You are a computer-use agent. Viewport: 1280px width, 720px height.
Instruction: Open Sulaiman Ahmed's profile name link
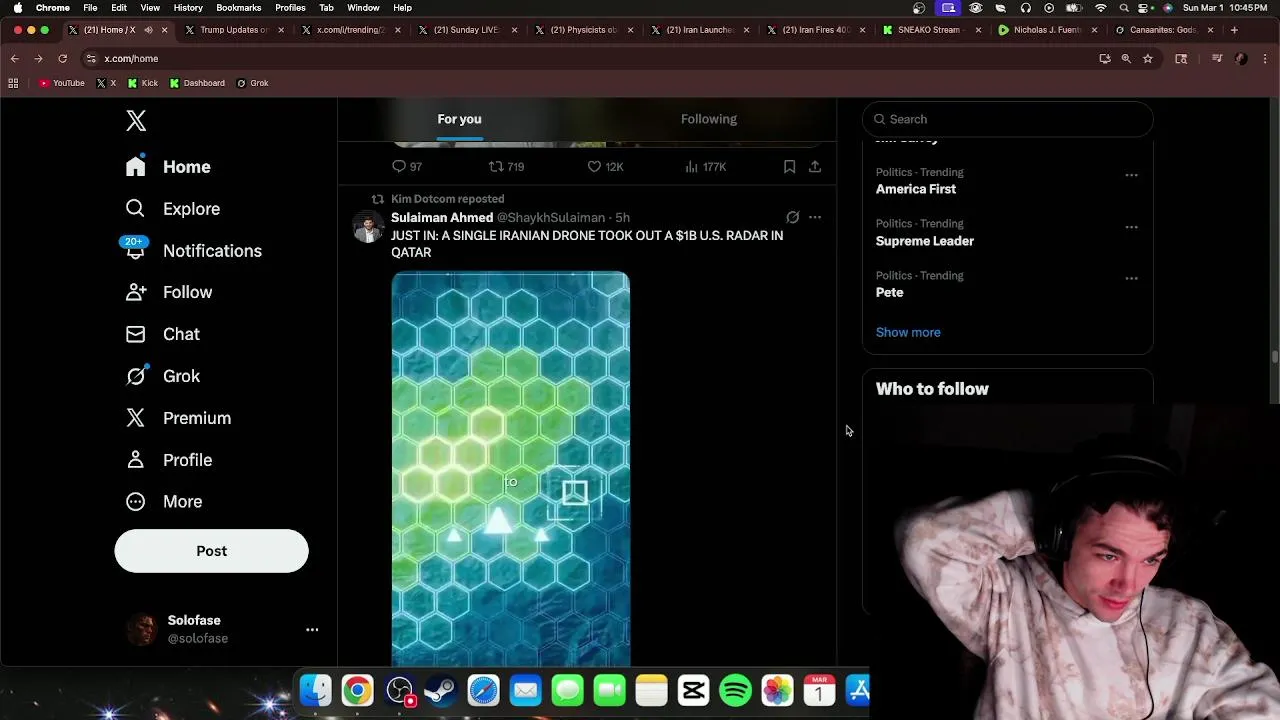[442, 217]
